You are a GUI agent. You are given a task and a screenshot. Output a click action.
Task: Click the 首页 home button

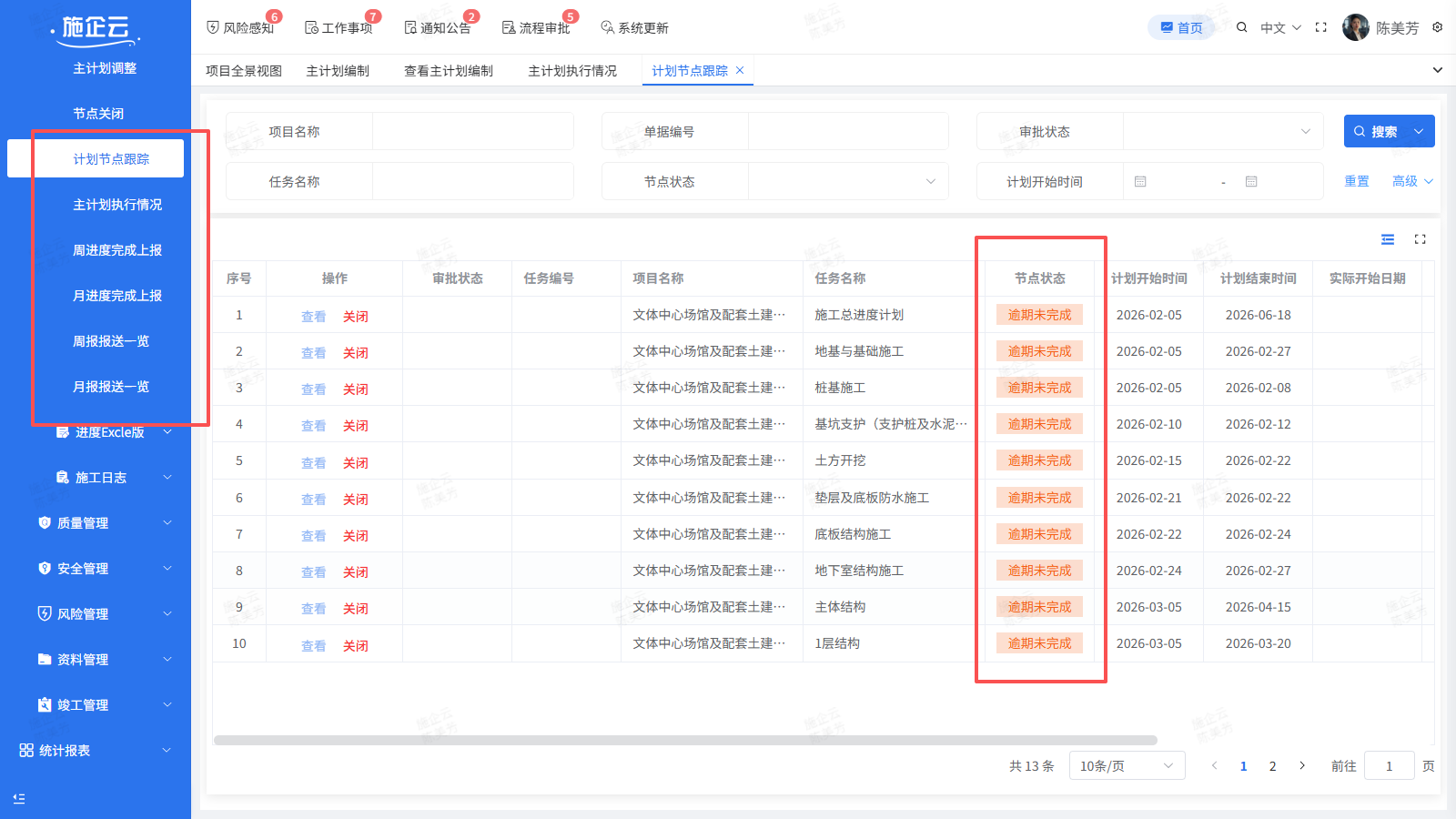pos(1181,27)
